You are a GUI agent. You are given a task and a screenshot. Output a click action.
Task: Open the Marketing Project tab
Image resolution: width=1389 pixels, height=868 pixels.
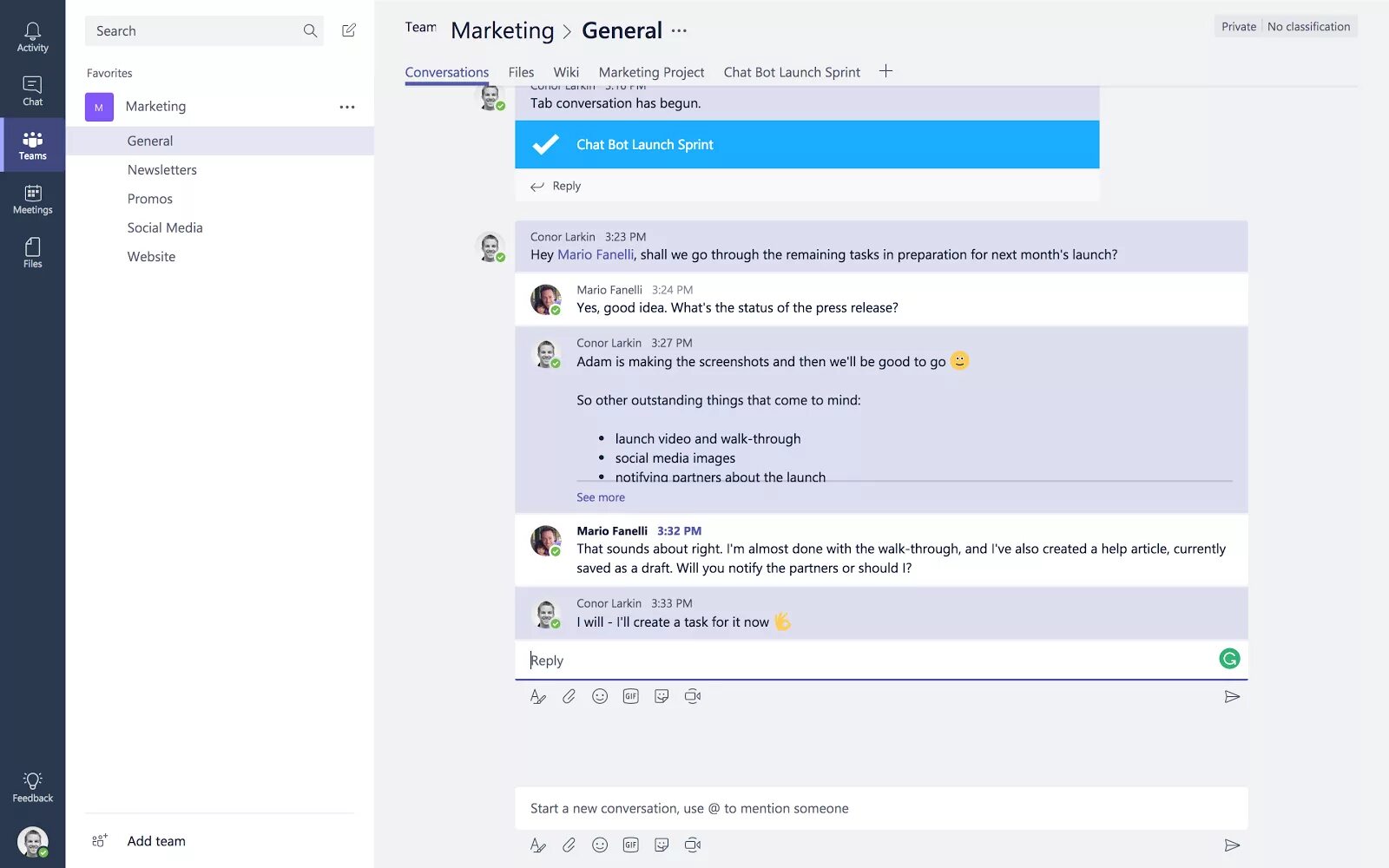(x=651, y=72)
